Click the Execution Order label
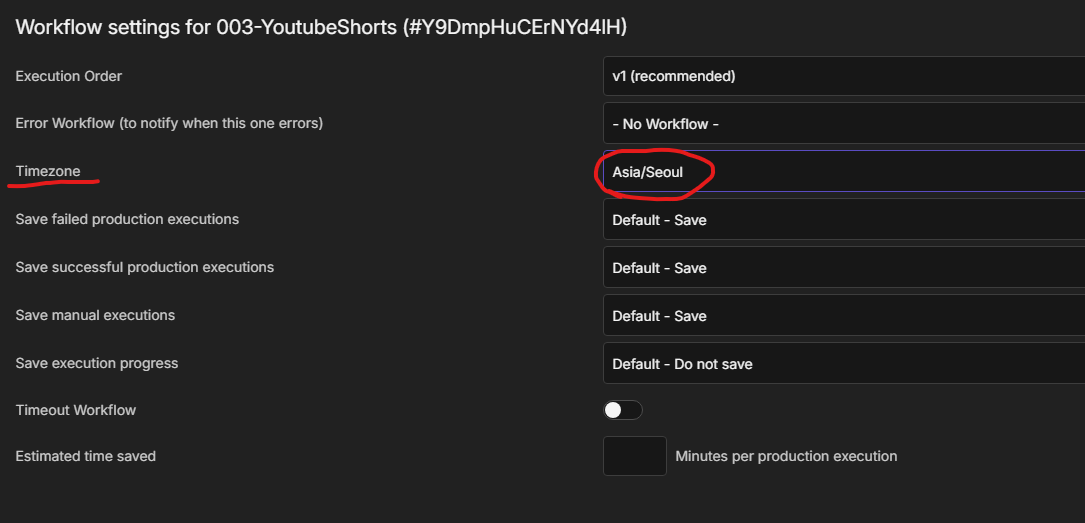 point(69,76)
